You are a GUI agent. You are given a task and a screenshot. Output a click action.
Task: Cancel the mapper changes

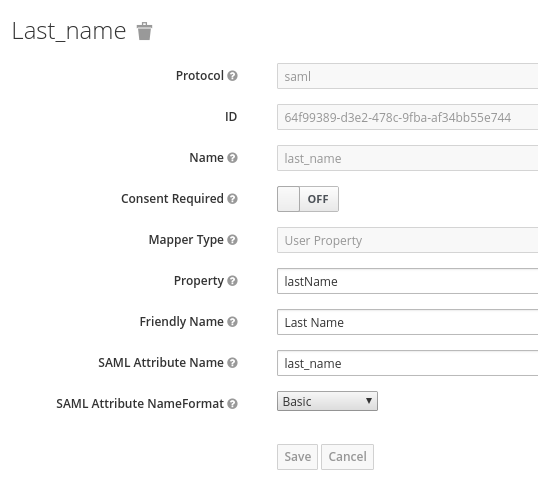[347, 457]
